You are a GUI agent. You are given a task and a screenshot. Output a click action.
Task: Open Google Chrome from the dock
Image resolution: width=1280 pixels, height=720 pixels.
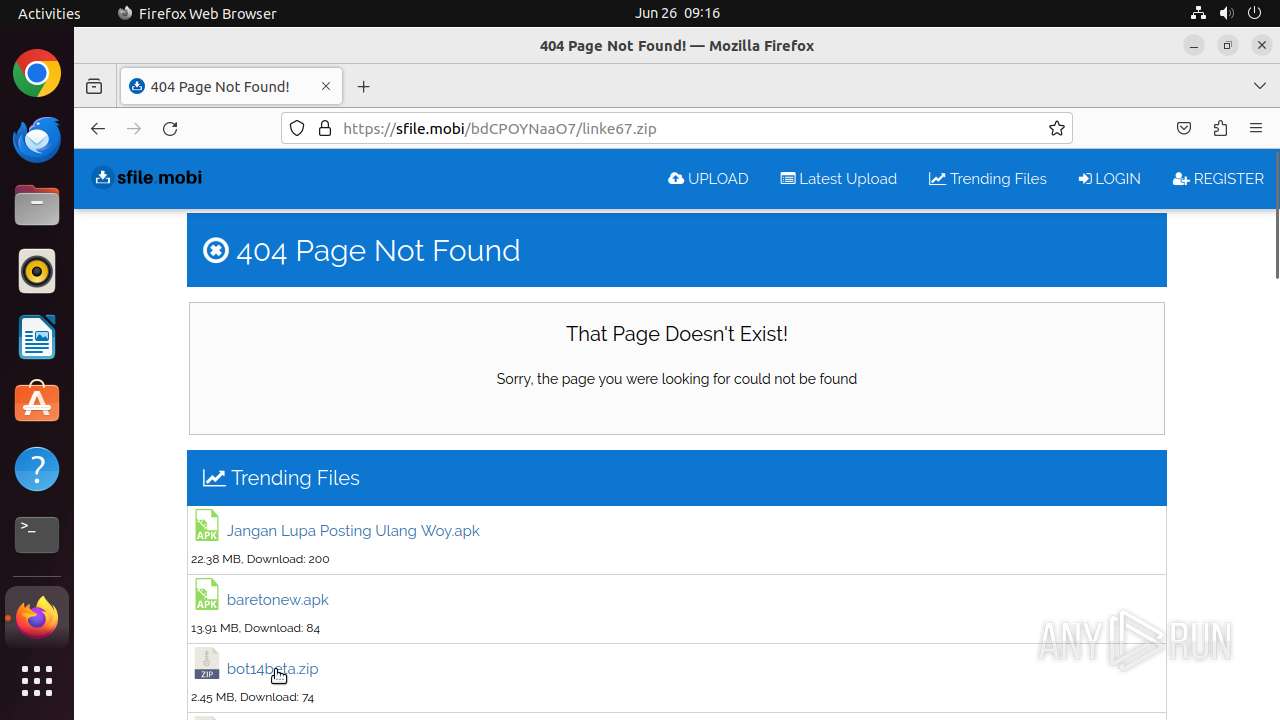coord(37,74)
